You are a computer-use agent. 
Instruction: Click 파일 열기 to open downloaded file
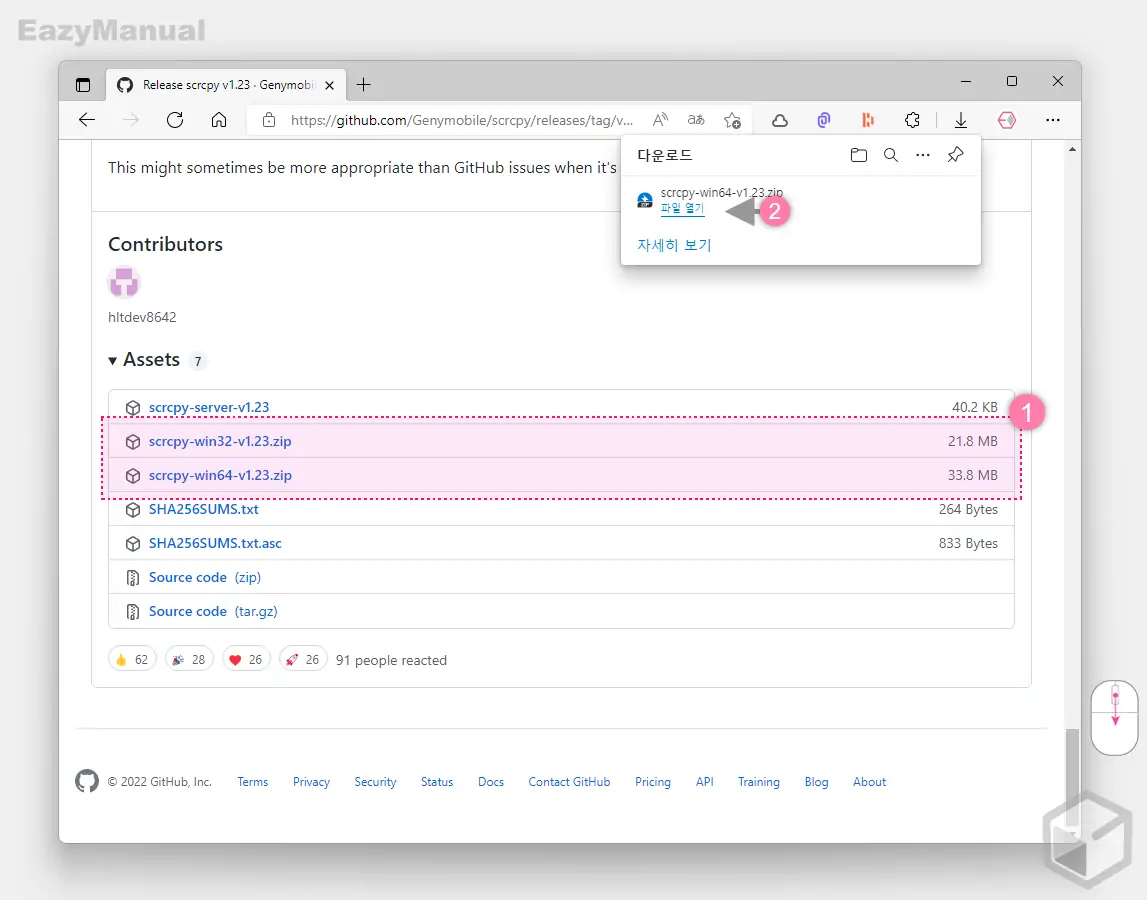[682, 209]
